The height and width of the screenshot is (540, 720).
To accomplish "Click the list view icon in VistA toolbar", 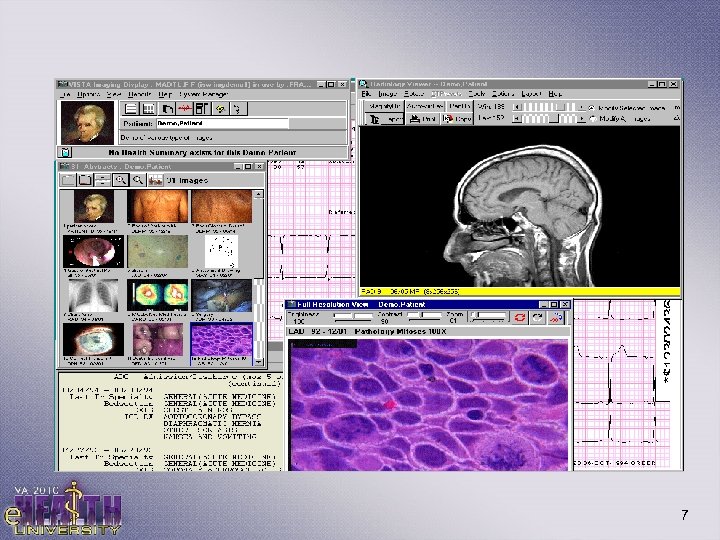I will 130,108.
